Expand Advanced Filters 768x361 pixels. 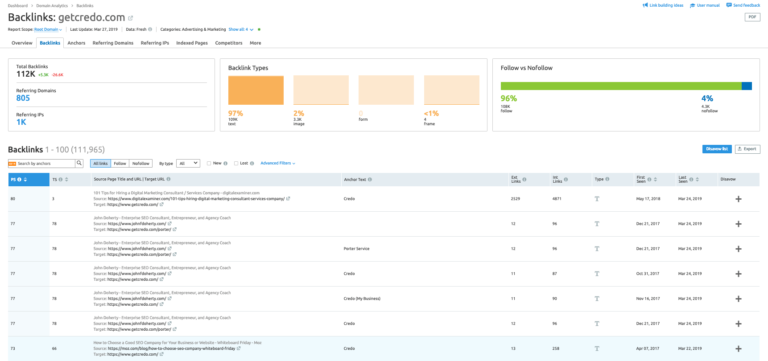pos(278,163)
